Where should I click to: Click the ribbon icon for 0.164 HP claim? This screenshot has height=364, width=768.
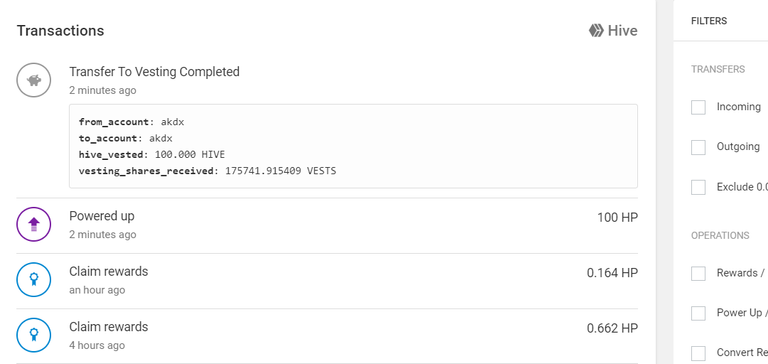[34, 280]
